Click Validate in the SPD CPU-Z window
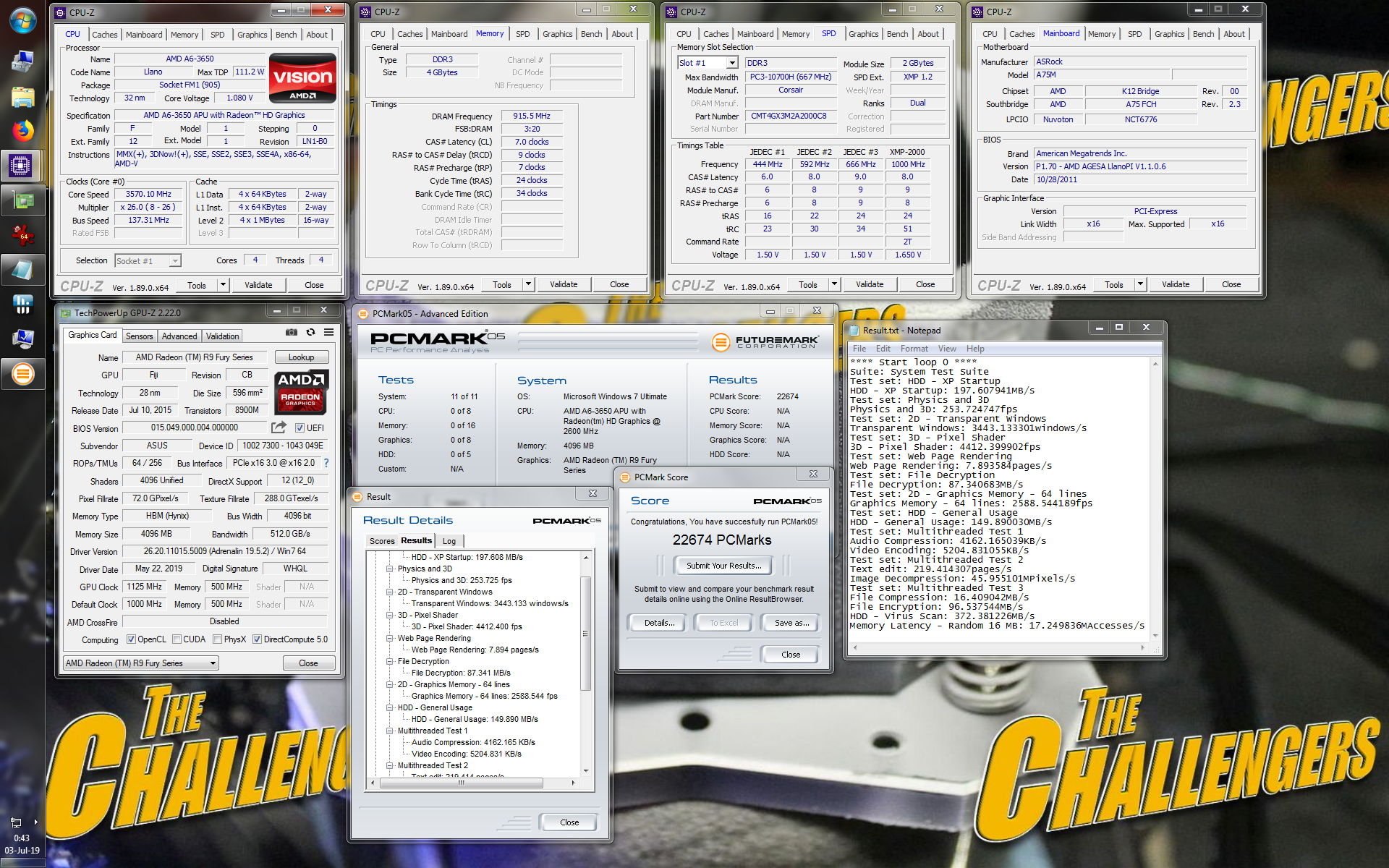 point(870,284)
